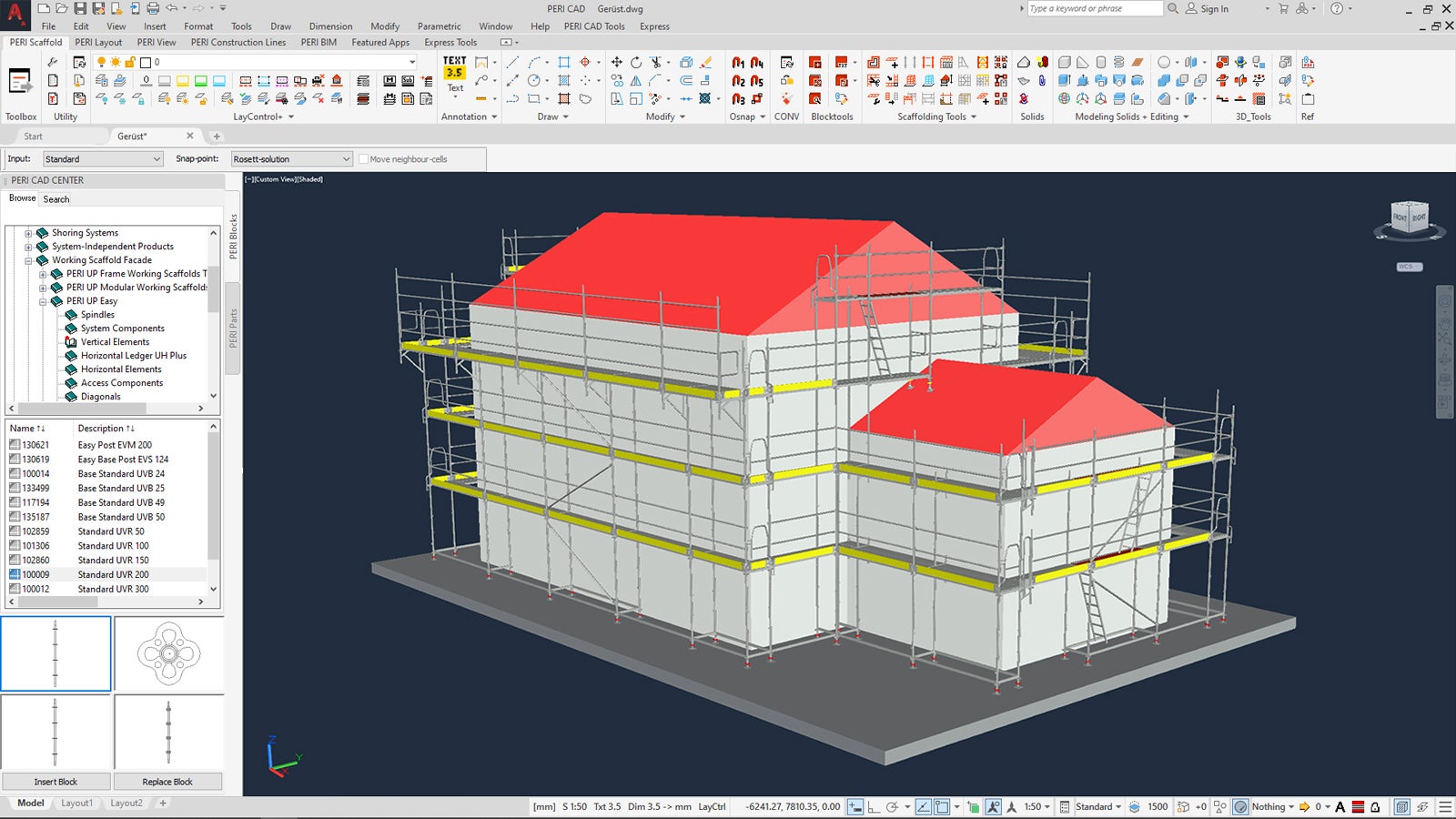Click the Insert Block button
The image size is (1456, 819).
point(56,782)
